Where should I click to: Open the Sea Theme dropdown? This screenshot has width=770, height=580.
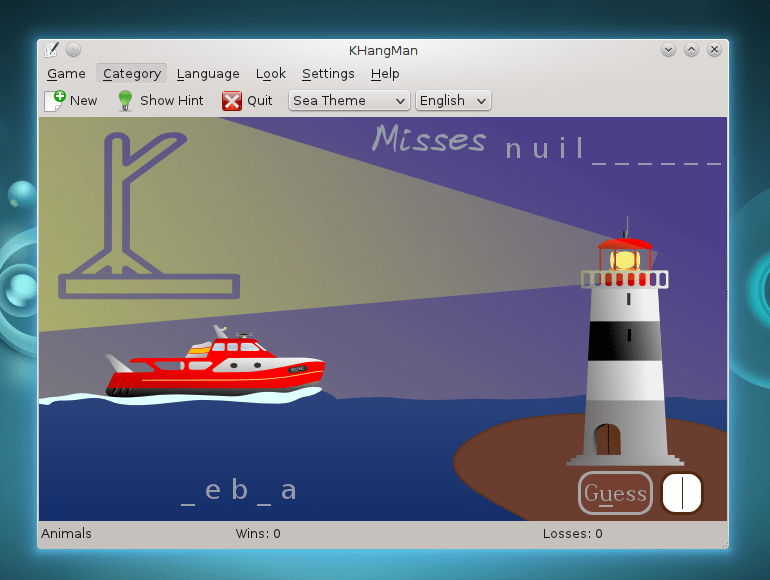click(x=349, y=100)
